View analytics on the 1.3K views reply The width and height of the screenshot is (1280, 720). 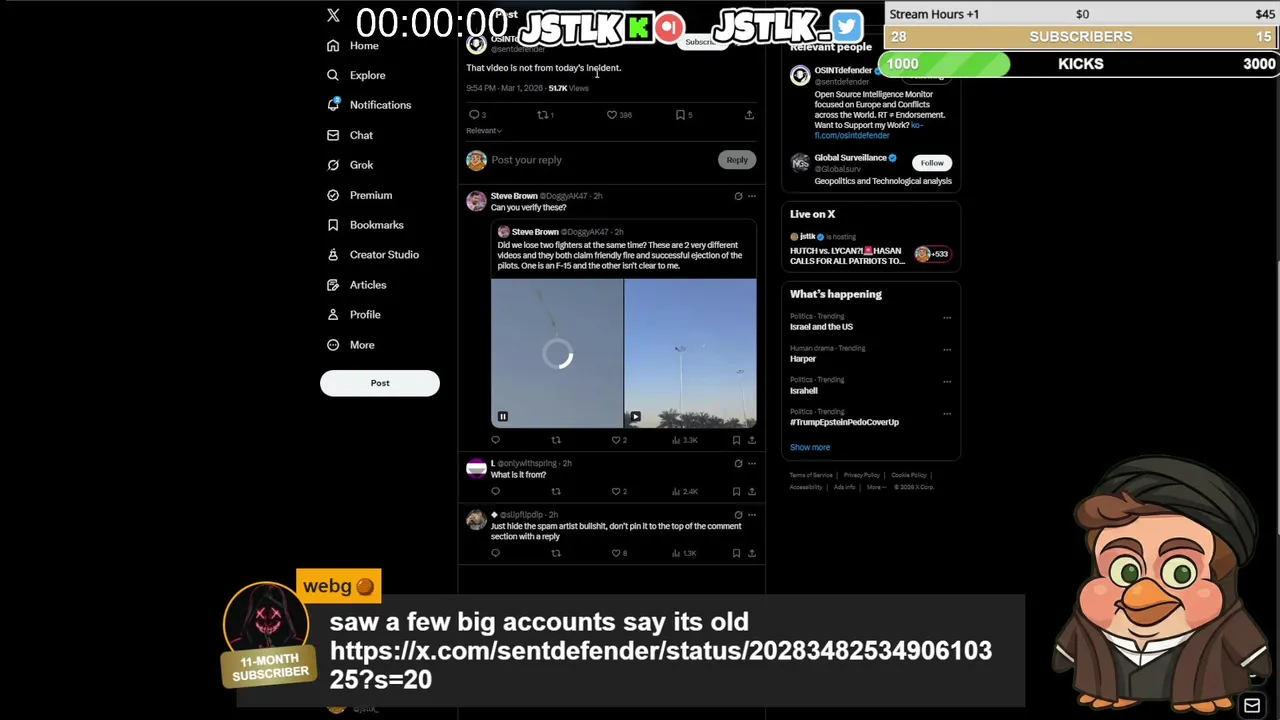coord(684,553)
